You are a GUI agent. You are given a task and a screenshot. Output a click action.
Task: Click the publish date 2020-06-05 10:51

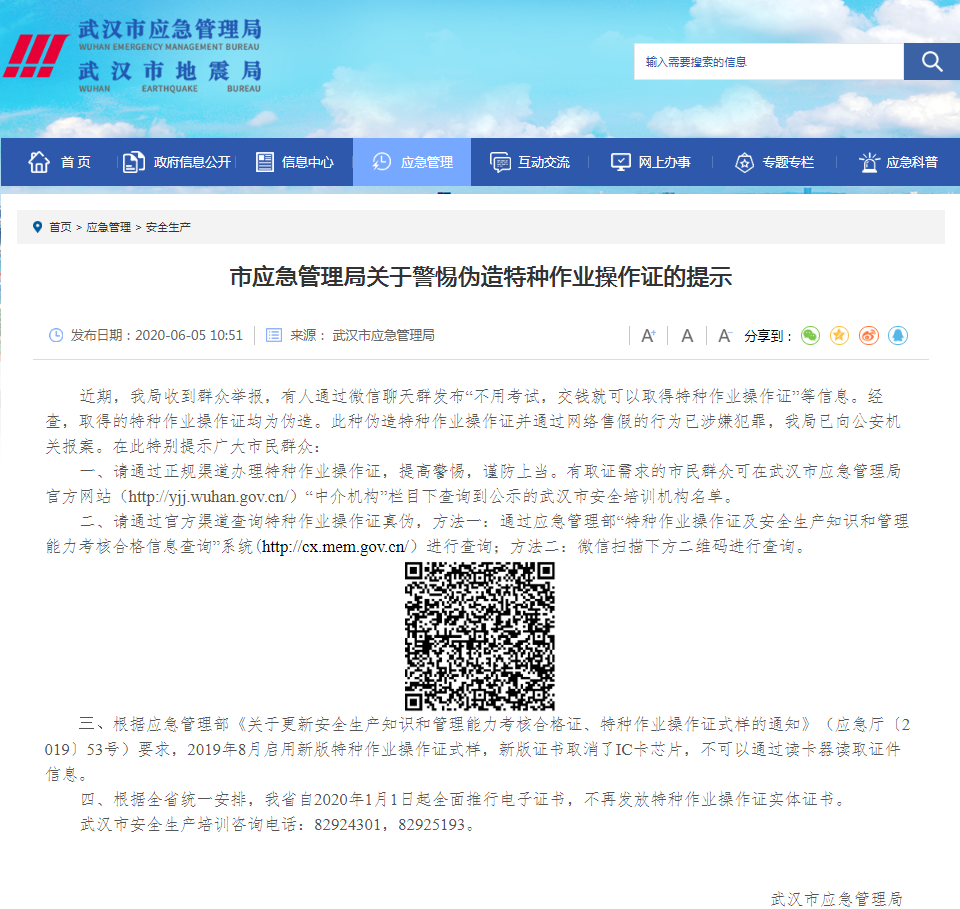click(189, 335)
